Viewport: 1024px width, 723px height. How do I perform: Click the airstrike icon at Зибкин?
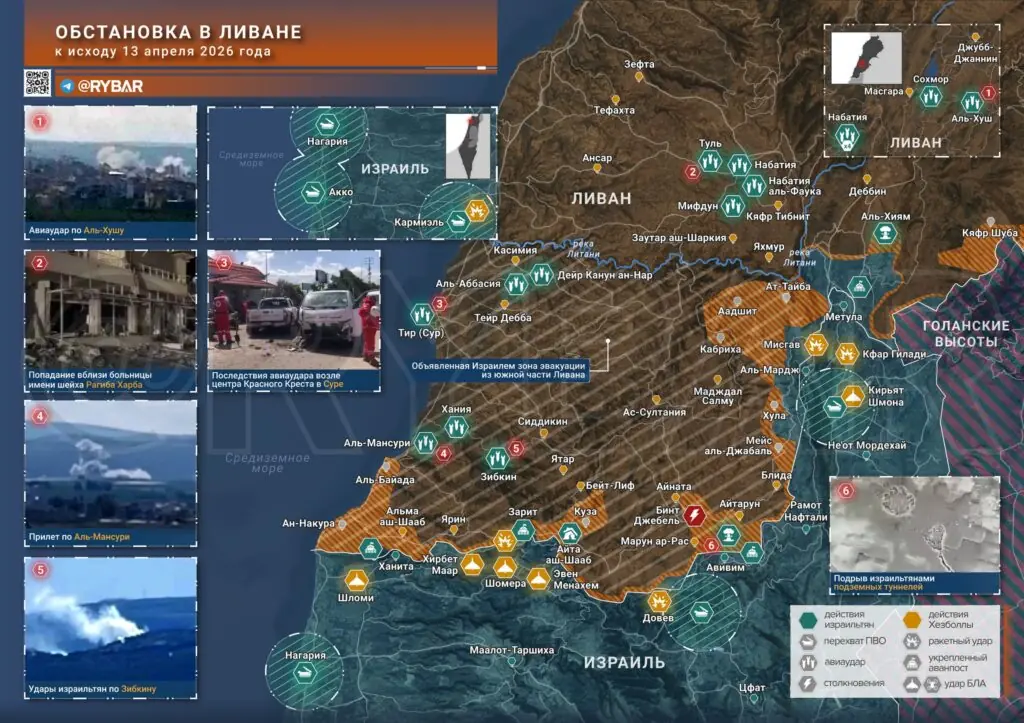(x=495, y=458)
